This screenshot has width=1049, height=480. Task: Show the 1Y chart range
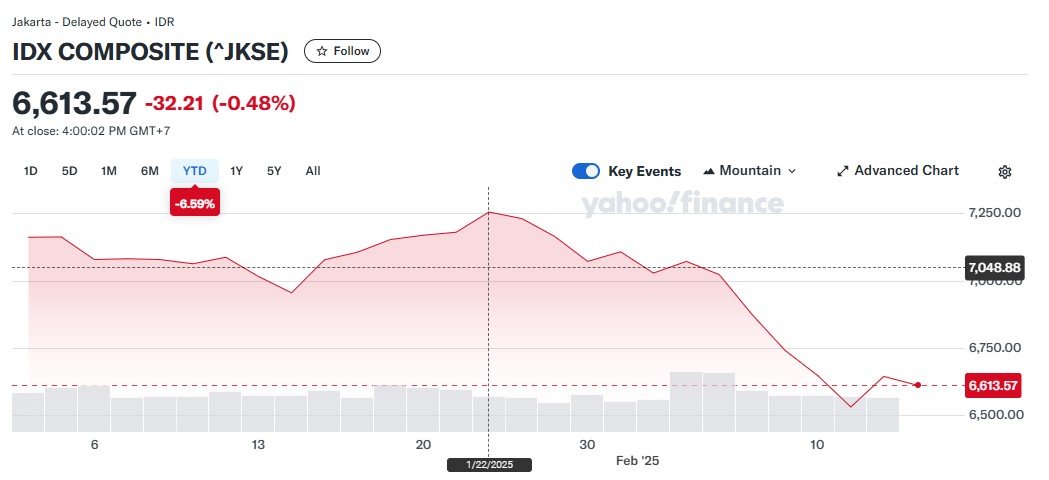click(x=237, y=171)
